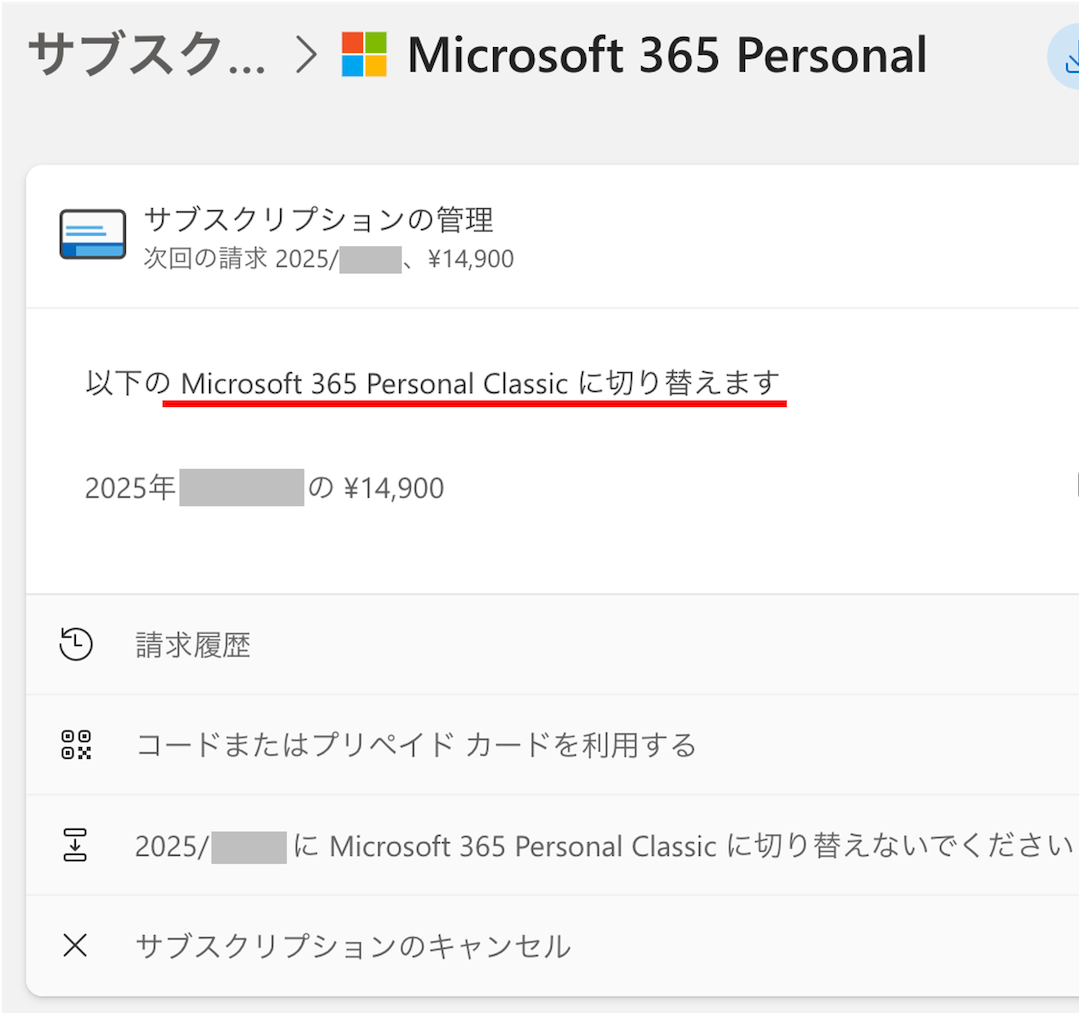Open 請求履歴 billing history
This screenshot has width=1079, height=1013.
[193, 645]
